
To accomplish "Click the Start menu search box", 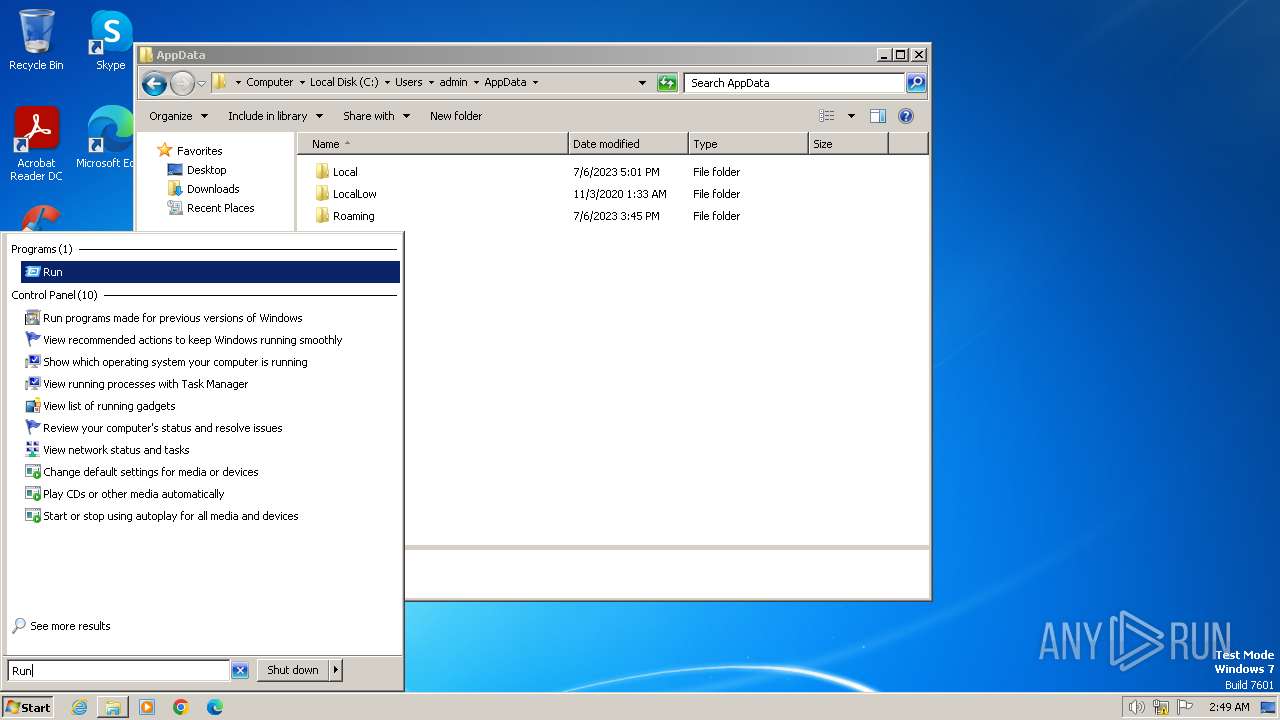I will tap(118, 671).
